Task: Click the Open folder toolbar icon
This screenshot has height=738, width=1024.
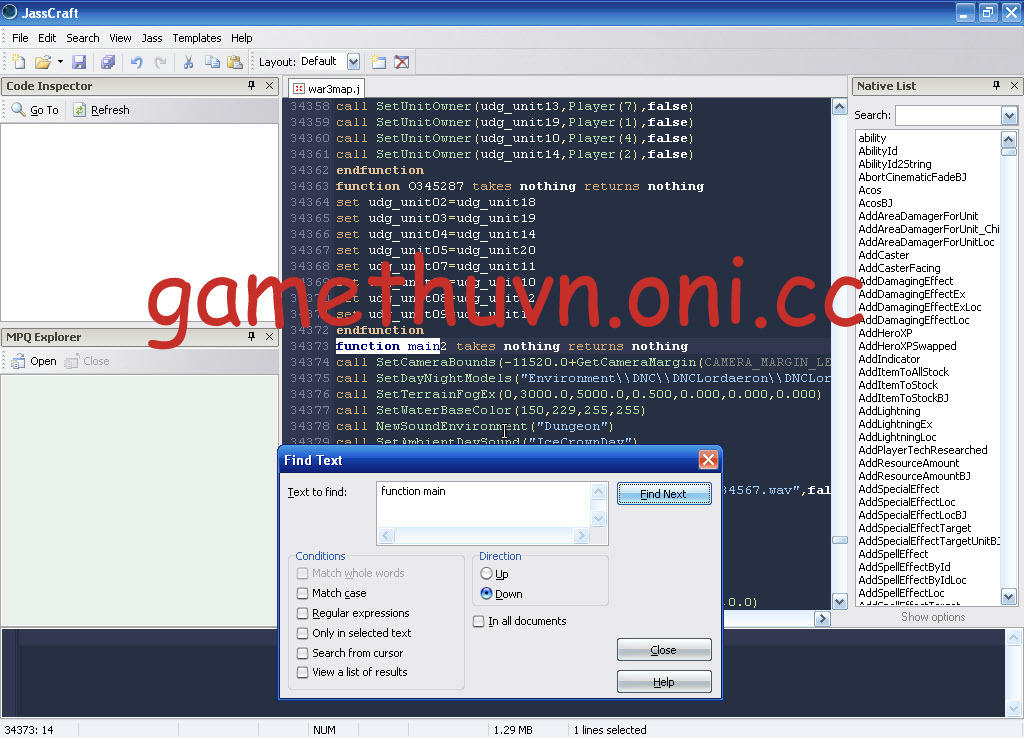Action: pyautogui.click(x=43, y=62)
